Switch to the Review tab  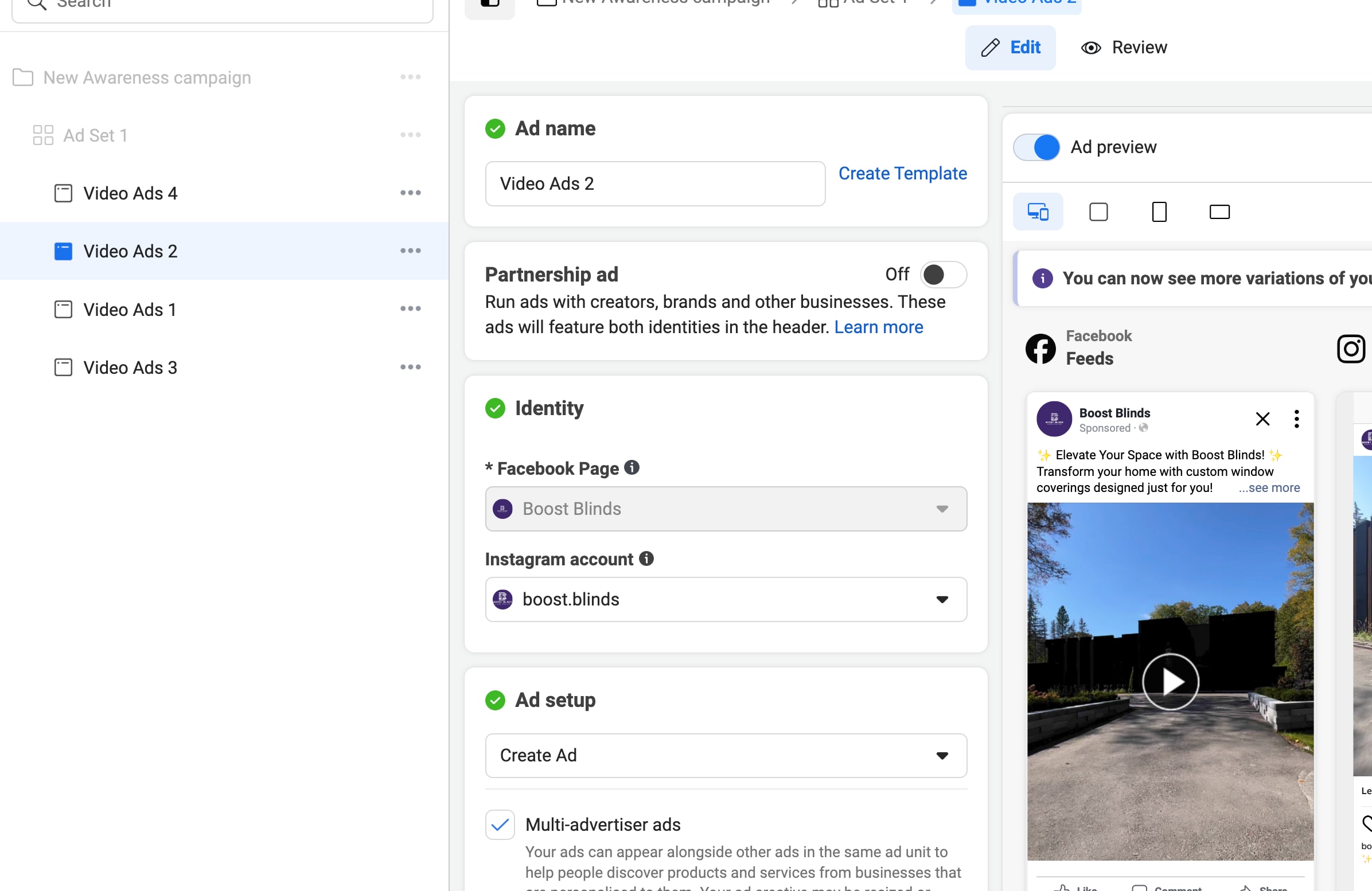coord(1124,48)
